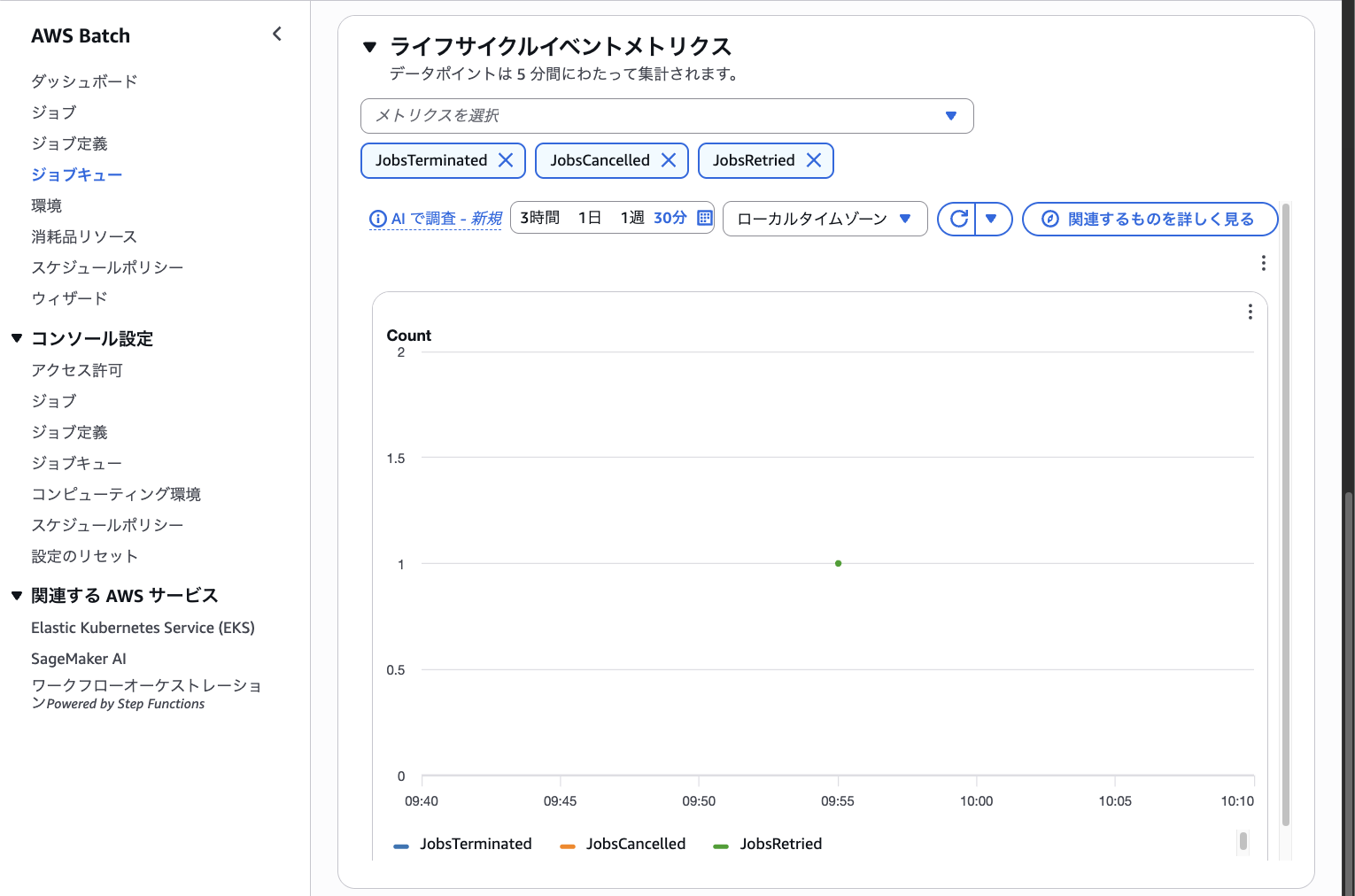Open 消耗品リソース in the sidebar
The image size is (1355, 896).
point(84,236)
